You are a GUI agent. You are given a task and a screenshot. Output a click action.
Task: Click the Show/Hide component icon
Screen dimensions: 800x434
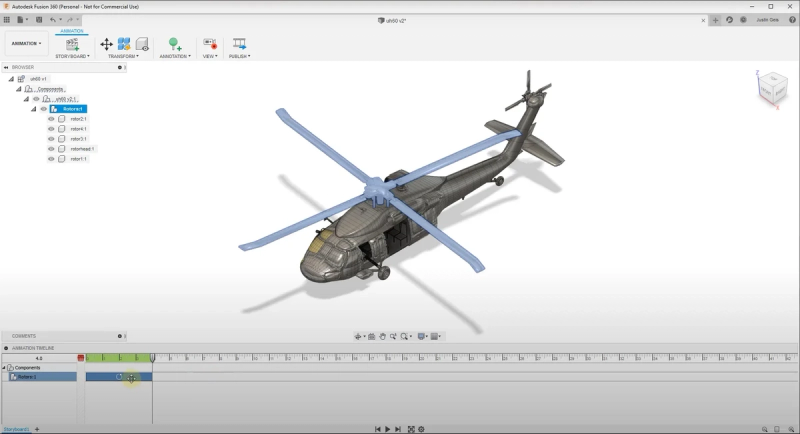tap(142, 44)
